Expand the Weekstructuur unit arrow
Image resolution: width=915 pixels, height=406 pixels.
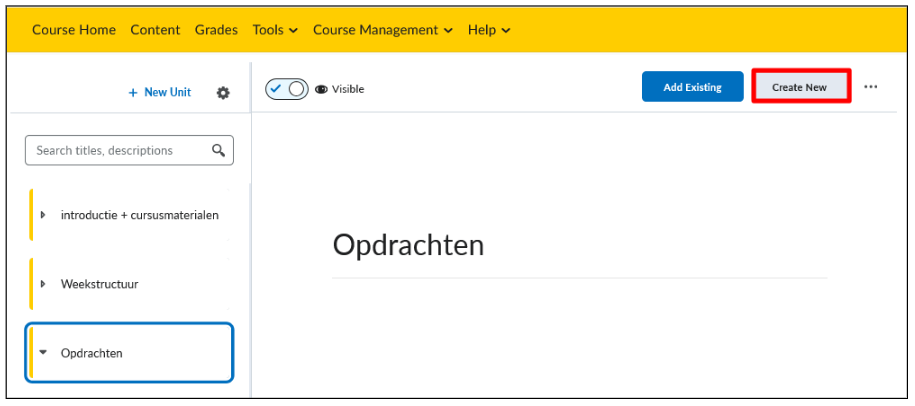(x=43, y=284)
